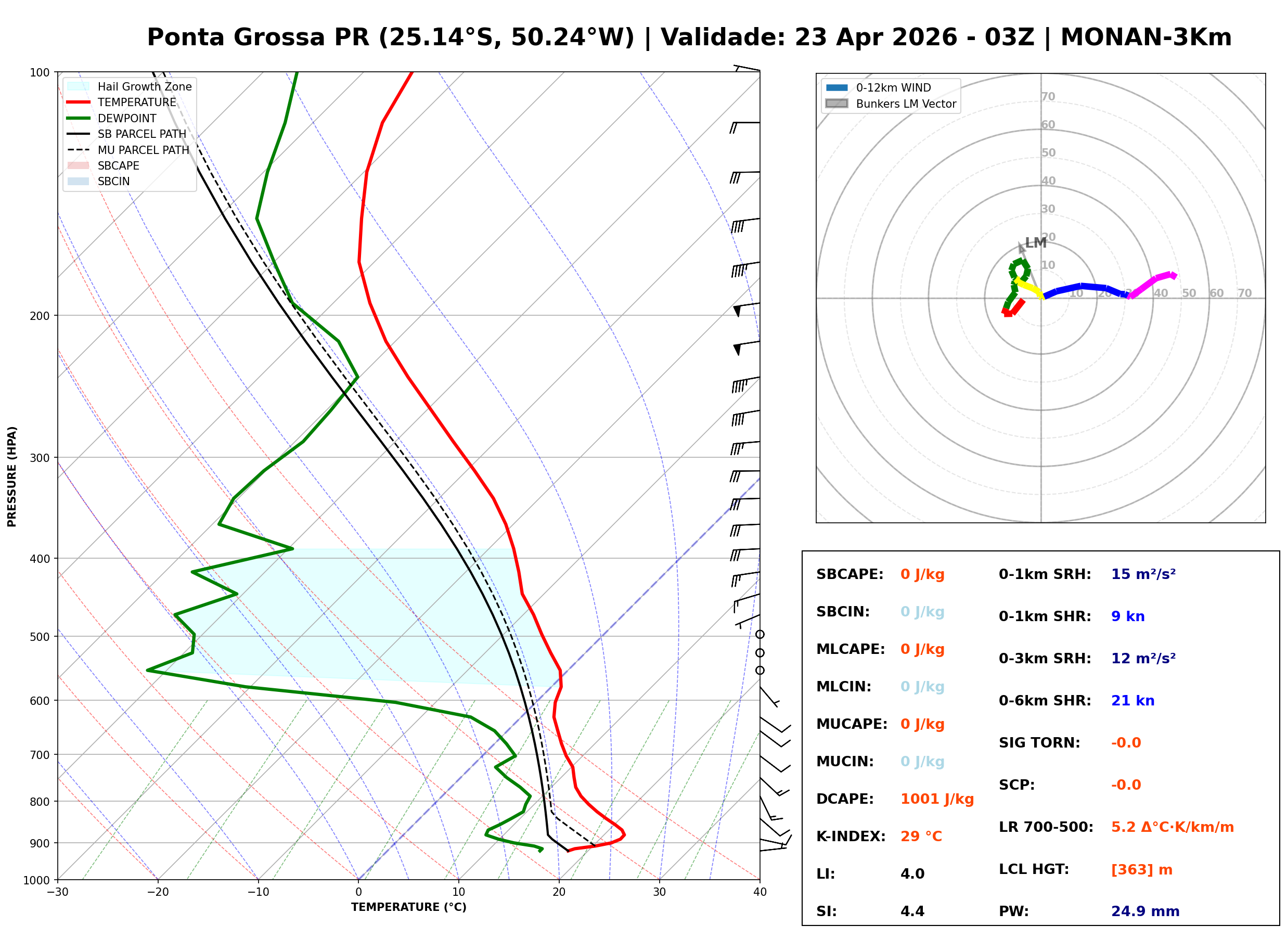This screenshot has width=1287, height=952.
Task: Click the blue 0-12km WIND legend swatch
Action: pos(837,87)
